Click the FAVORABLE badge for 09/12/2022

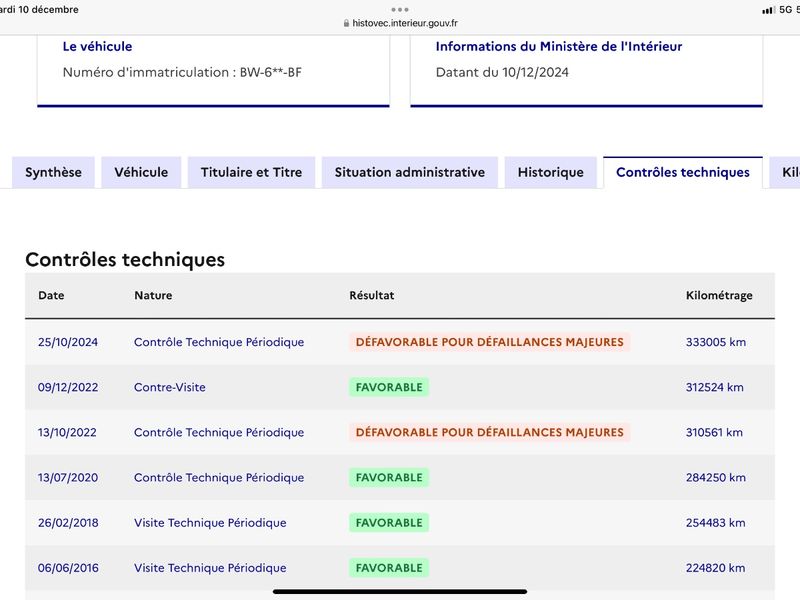(389, 387)
